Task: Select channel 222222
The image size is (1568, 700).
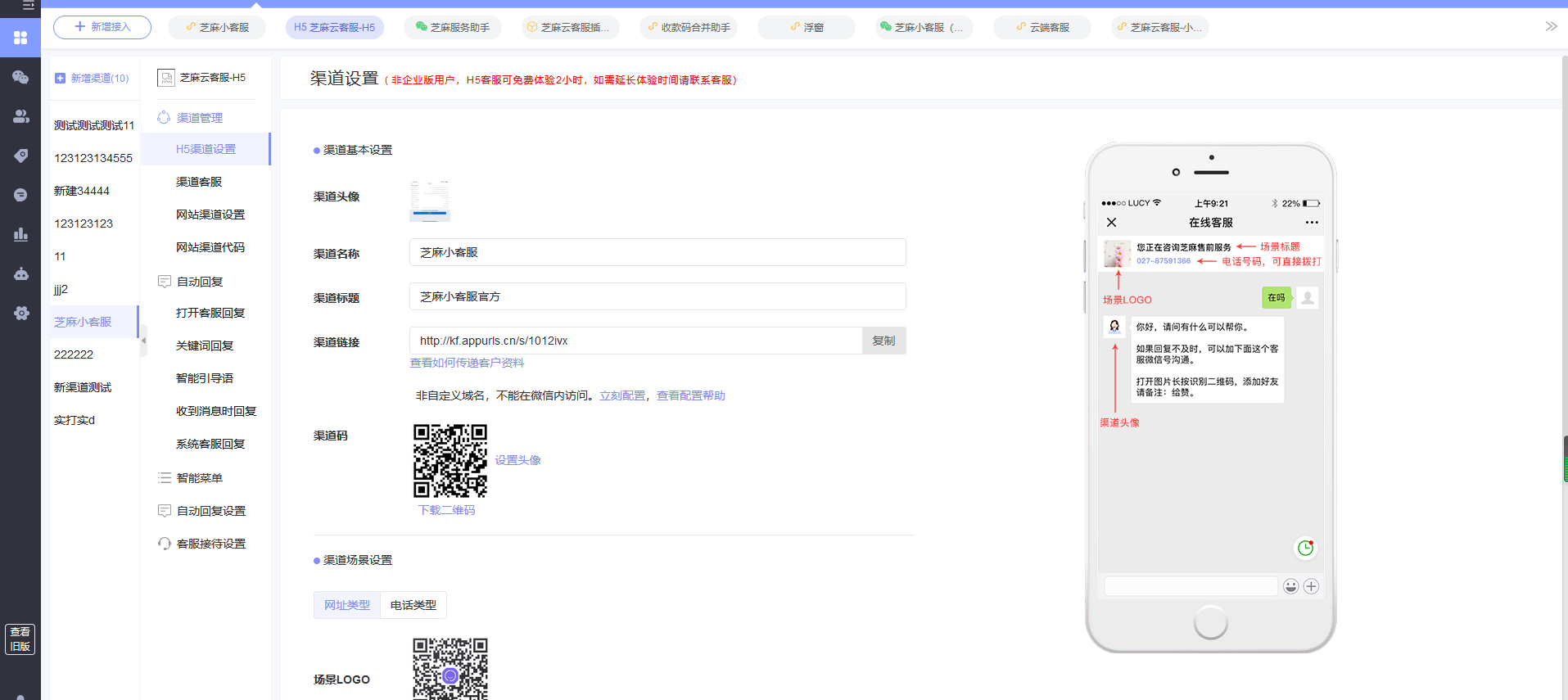Action: click(x=94, y=355)
